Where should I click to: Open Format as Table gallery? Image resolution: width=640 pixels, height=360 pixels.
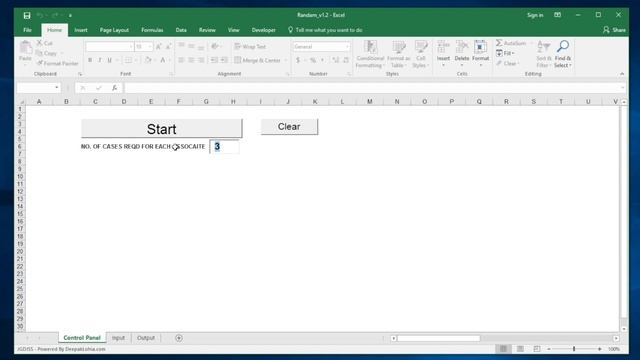pos(398,54)
